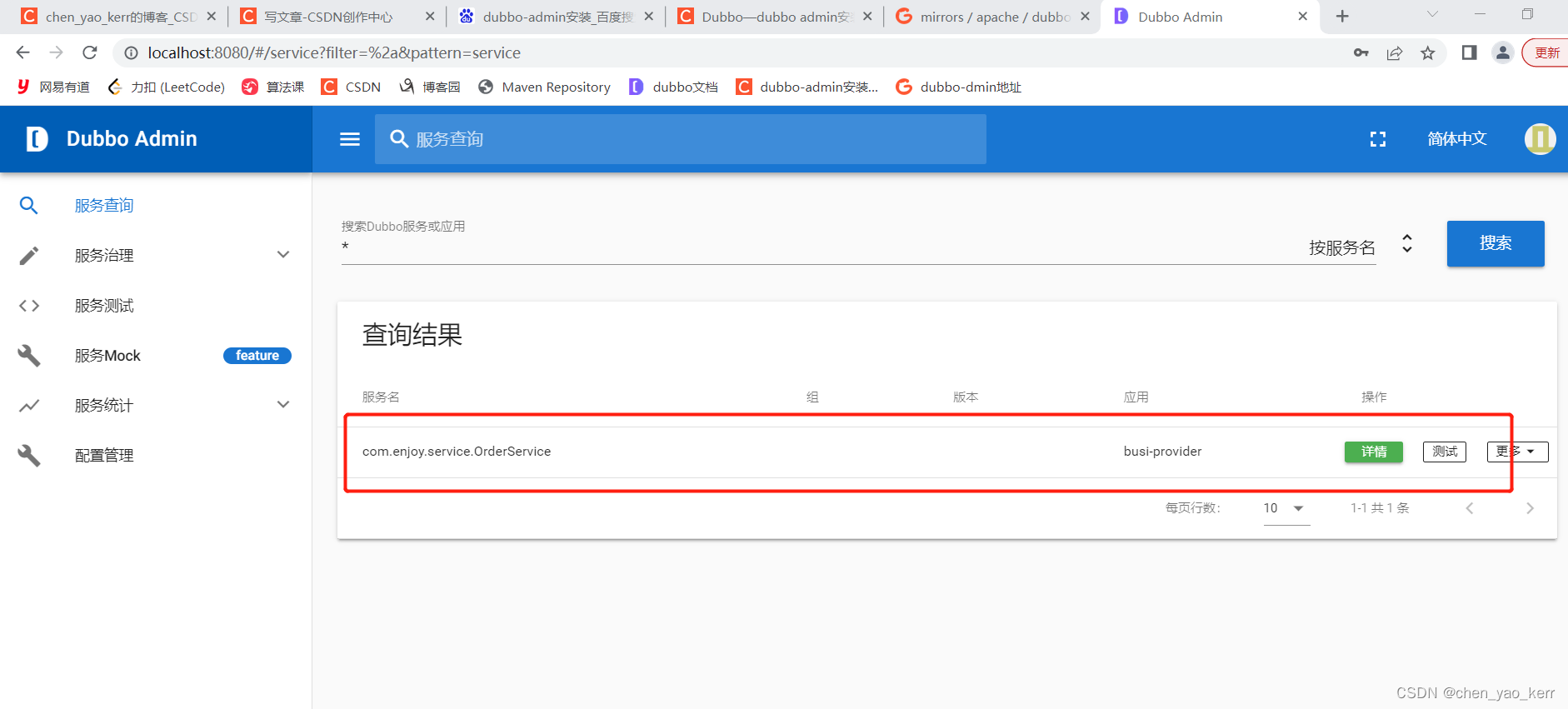Click the 更新 browser update button

pyautogui.click(x=1546, y=52)
